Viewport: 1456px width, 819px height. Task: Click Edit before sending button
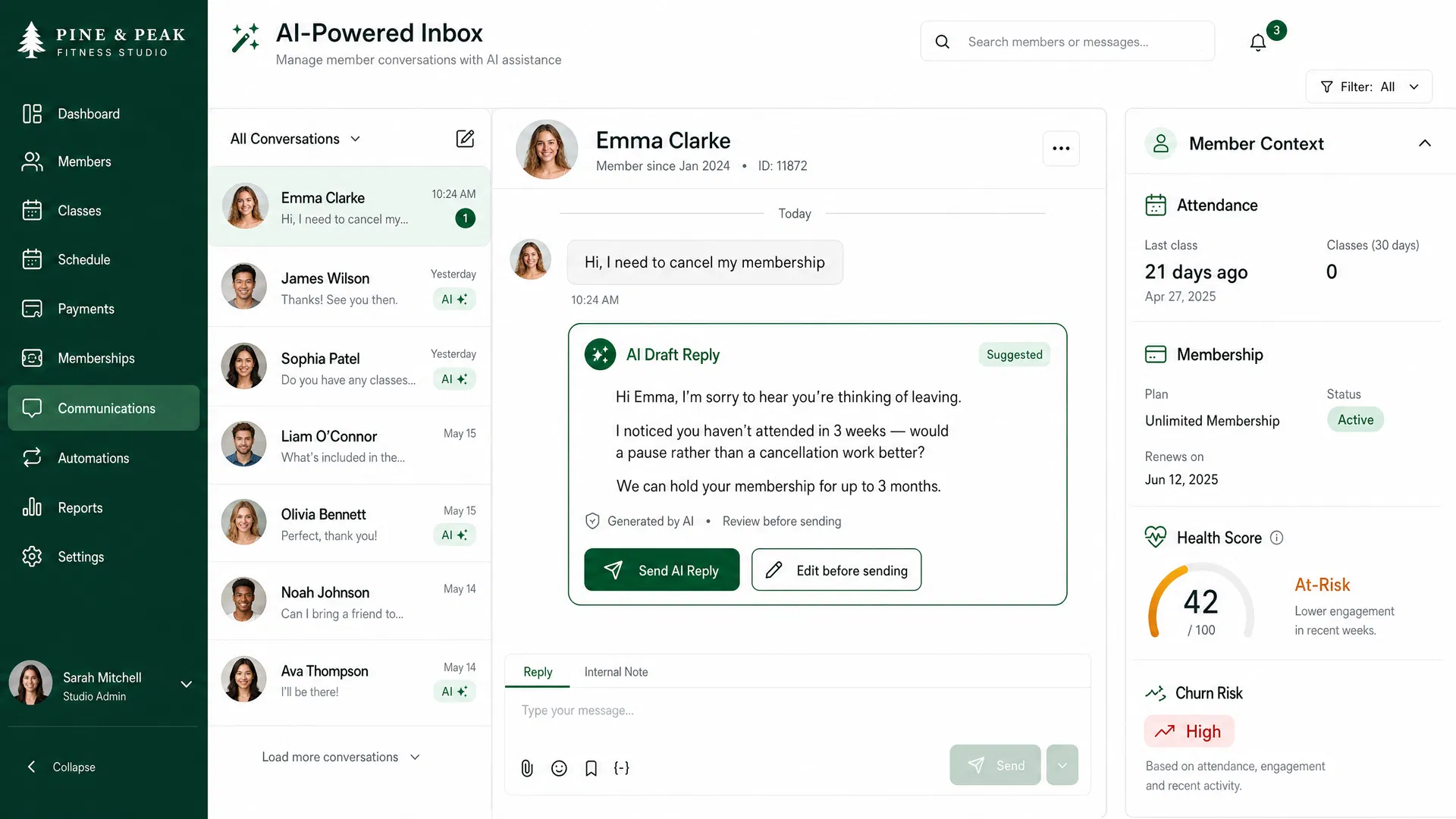click(x=836, y=570)
